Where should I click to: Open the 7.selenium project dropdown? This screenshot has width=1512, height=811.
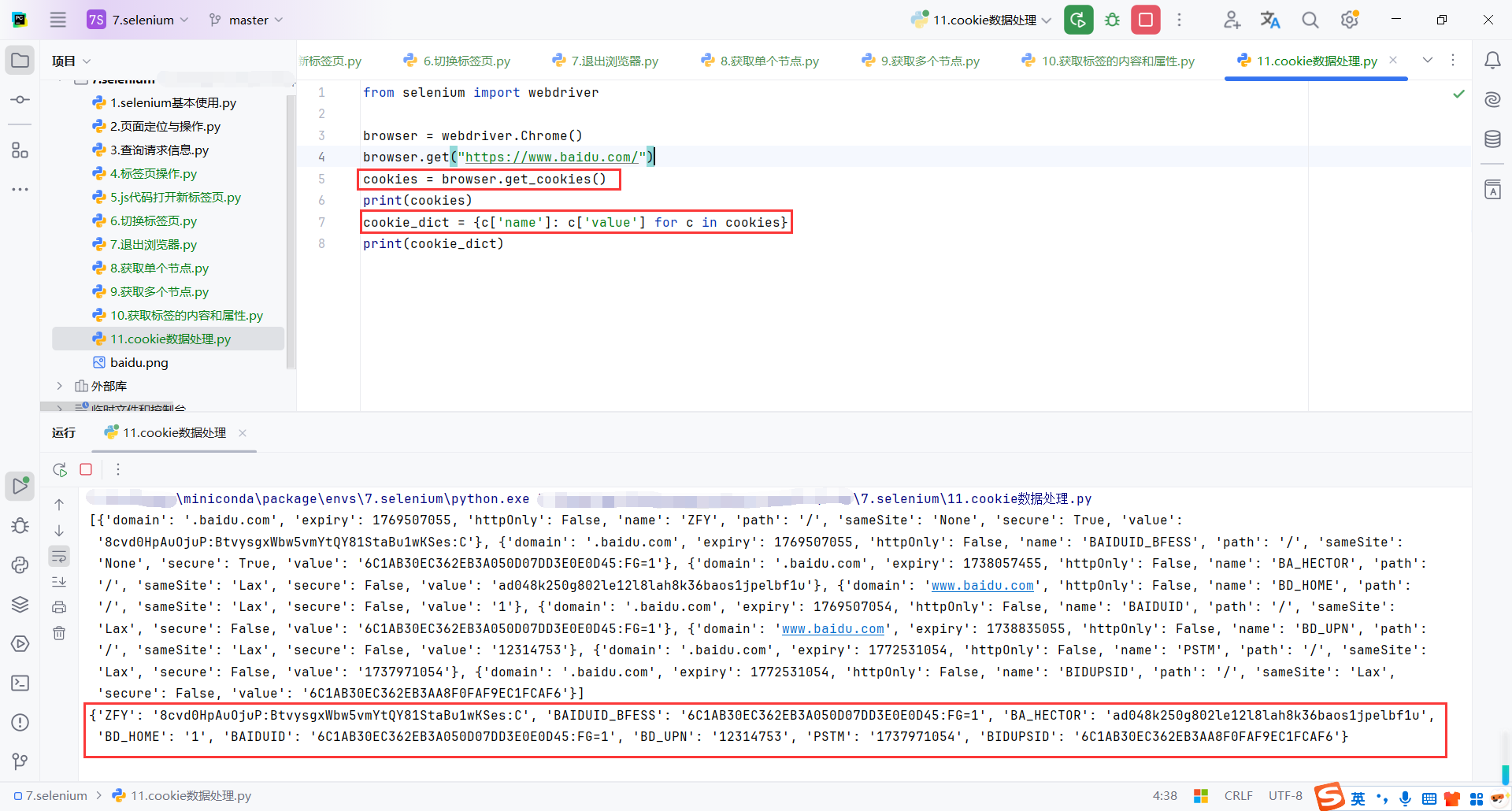138,20
